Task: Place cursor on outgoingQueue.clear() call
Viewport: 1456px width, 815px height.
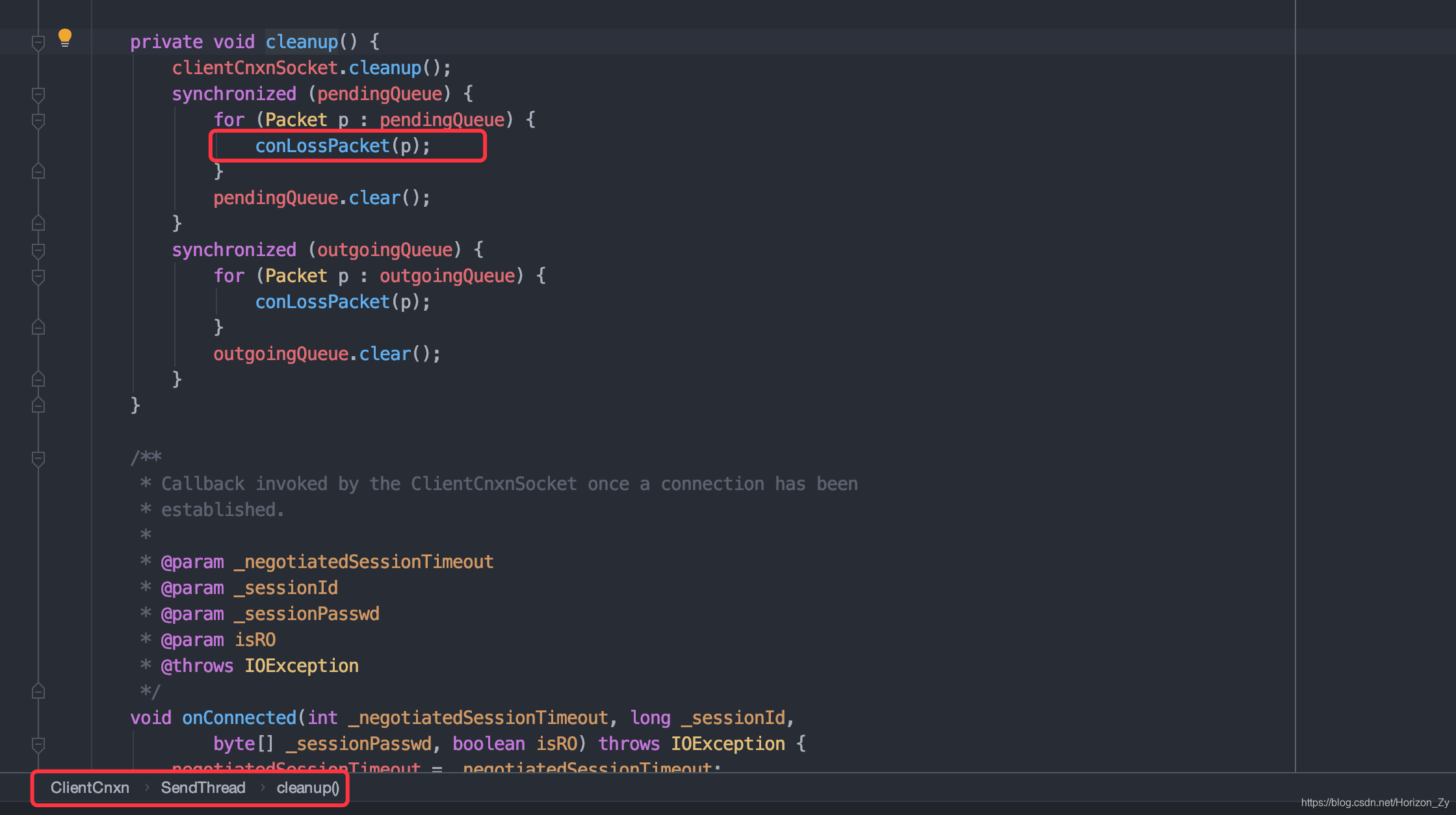Action: tap(326, 353)
